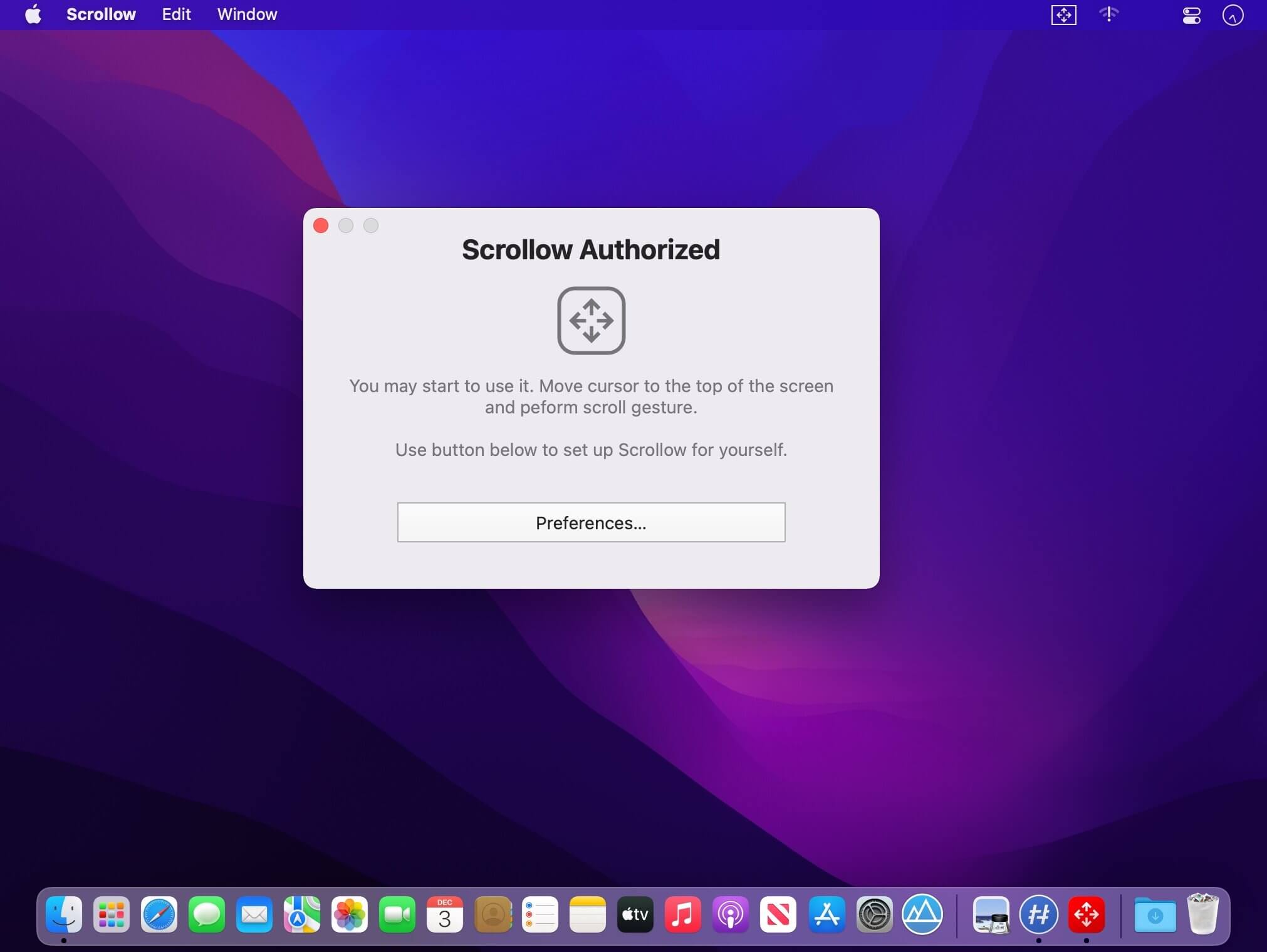The image size is (1267, 952).
Task: Click the Scrollow arrows status icon in menu bar
Action: [1063, 14]
